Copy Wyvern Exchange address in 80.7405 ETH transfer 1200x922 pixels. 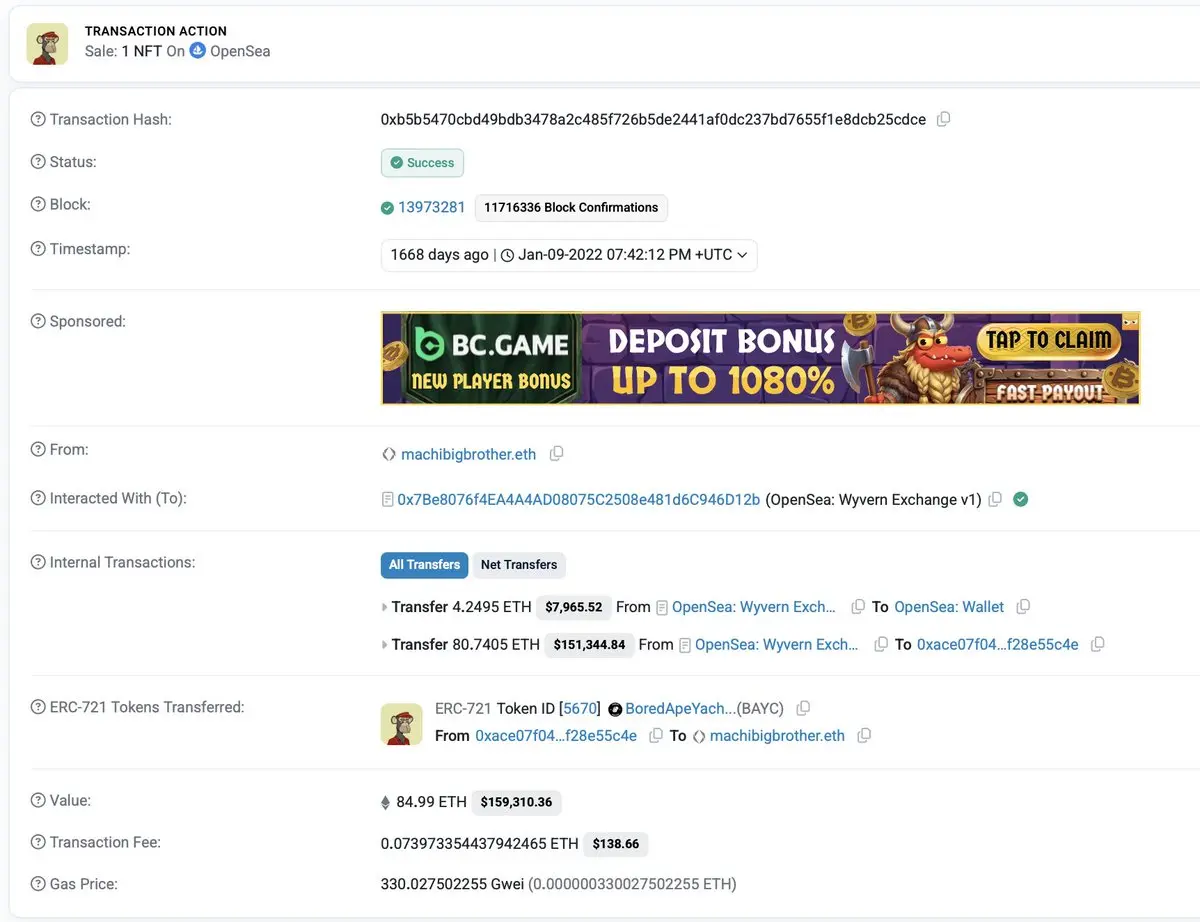881,645
